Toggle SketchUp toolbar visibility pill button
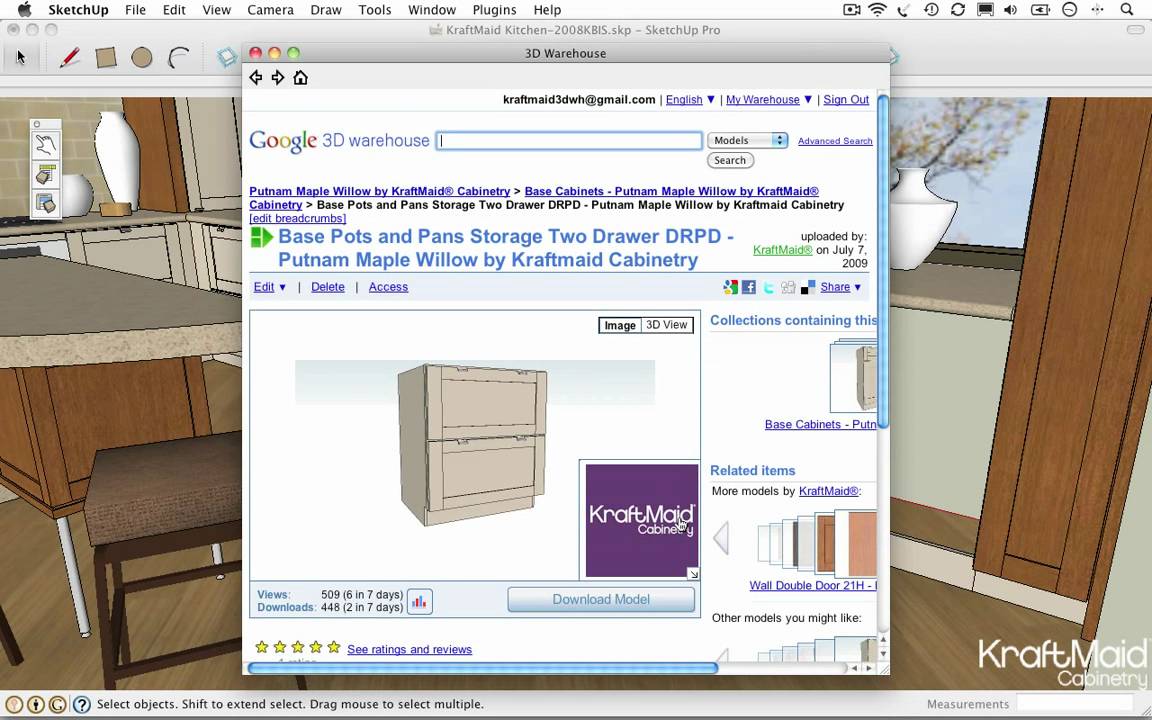 [x=1135, y=30]
